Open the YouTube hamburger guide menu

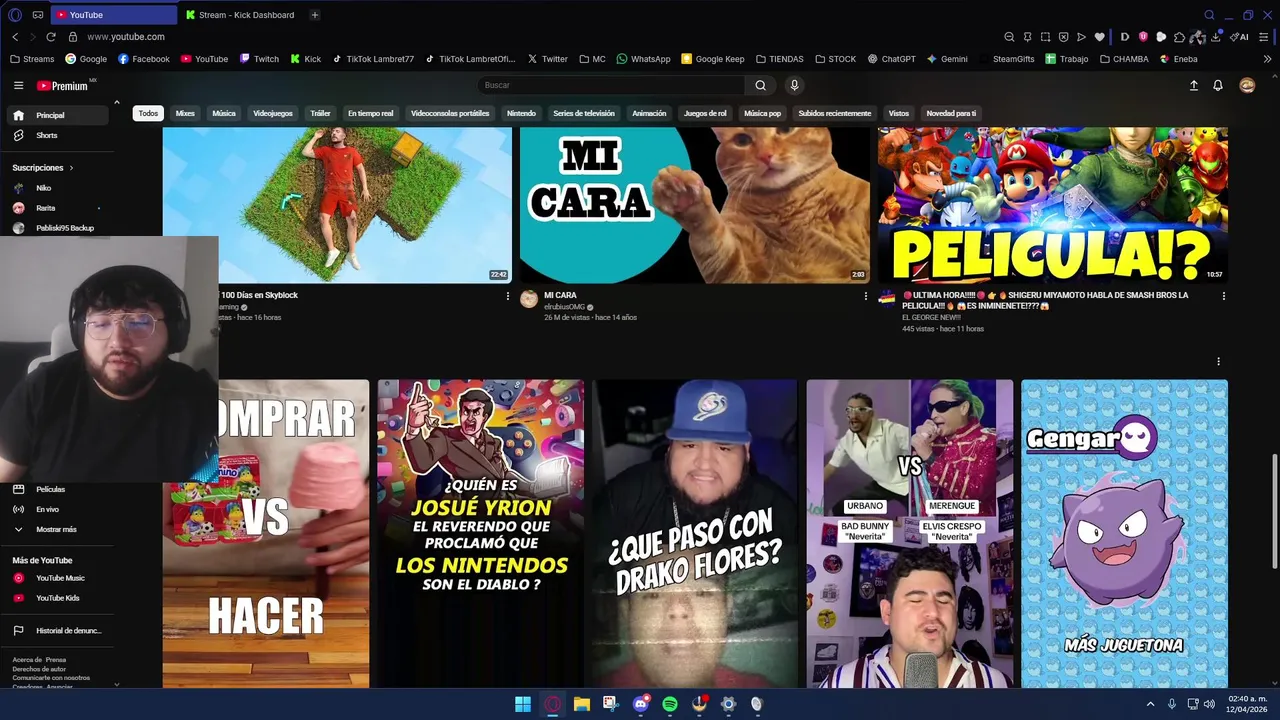pyautogui.click(x=18, y=86)
